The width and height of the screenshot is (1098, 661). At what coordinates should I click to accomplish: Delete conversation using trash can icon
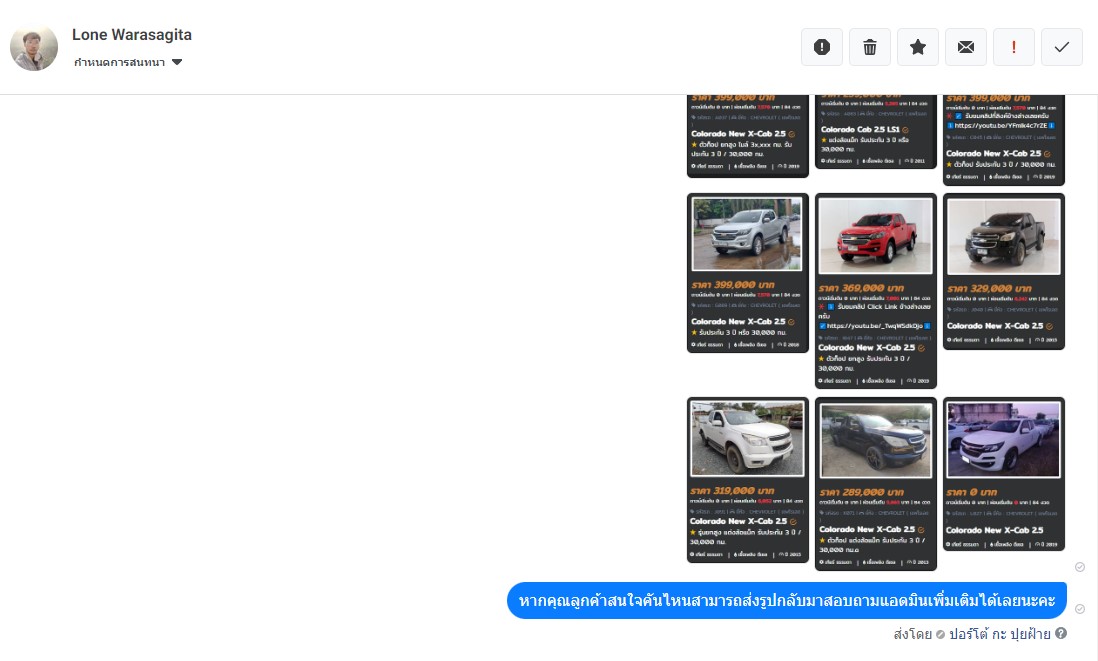(870, 47)
